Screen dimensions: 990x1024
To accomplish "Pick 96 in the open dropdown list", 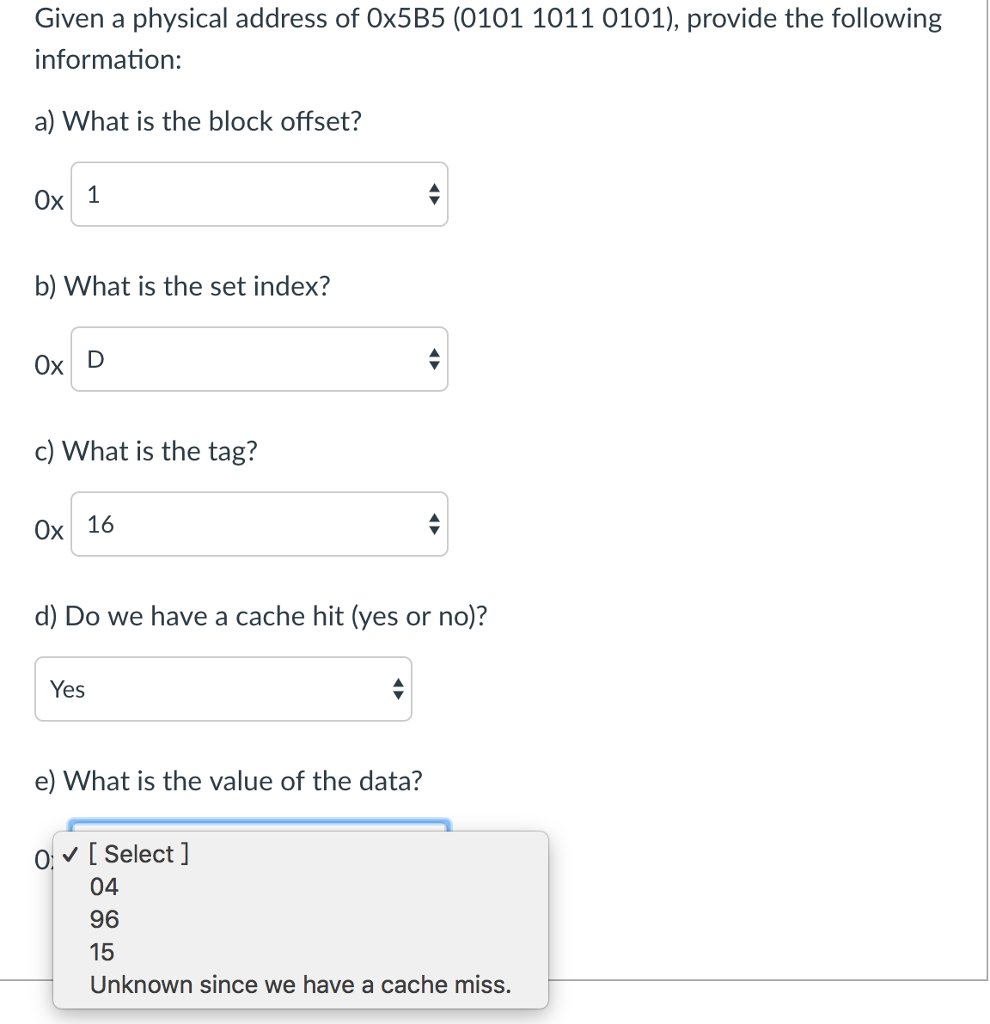I will click(x=104, y=919).
